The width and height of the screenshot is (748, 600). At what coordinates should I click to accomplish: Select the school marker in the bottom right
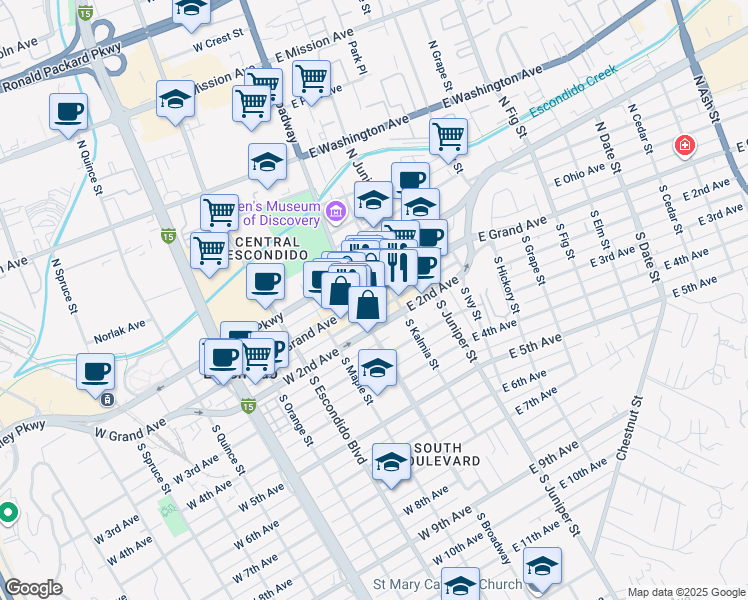[542, 566]
